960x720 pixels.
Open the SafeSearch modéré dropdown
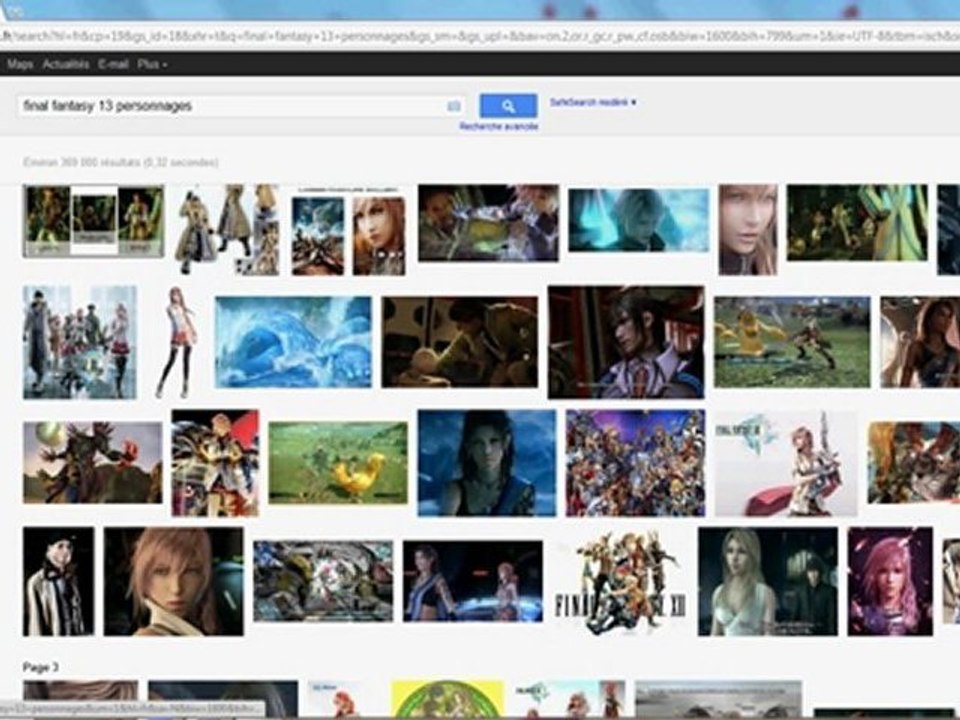pyautogui.click(x=593, y=102)
